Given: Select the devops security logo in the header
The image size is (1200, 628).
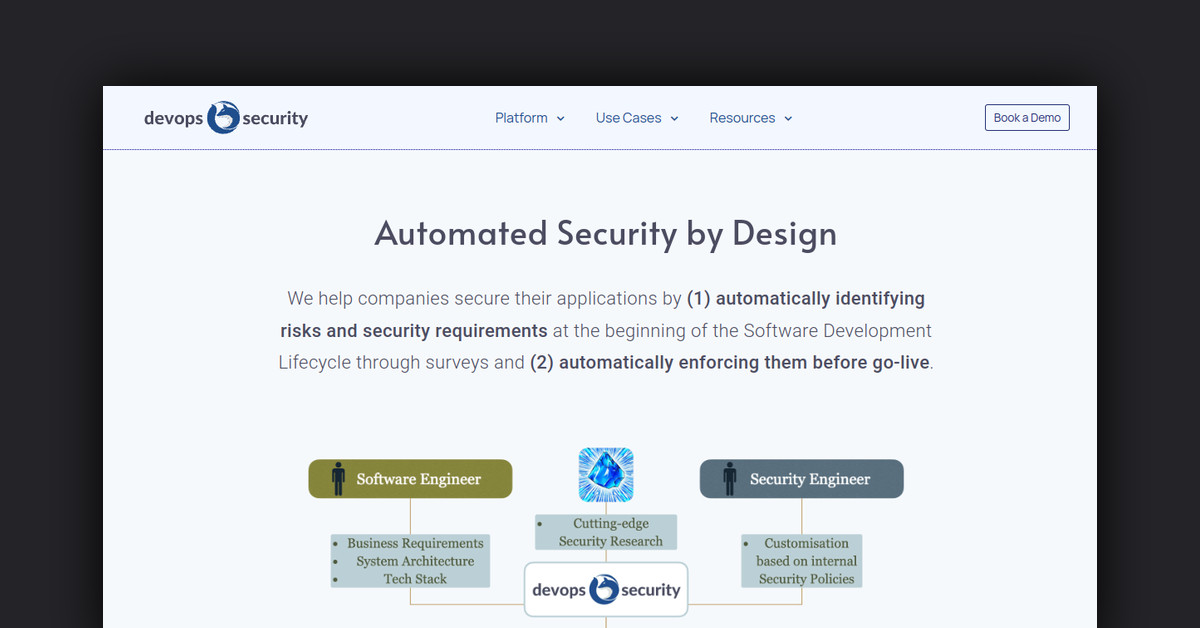Looking at the screenshot, I should (x=226, y=117).
